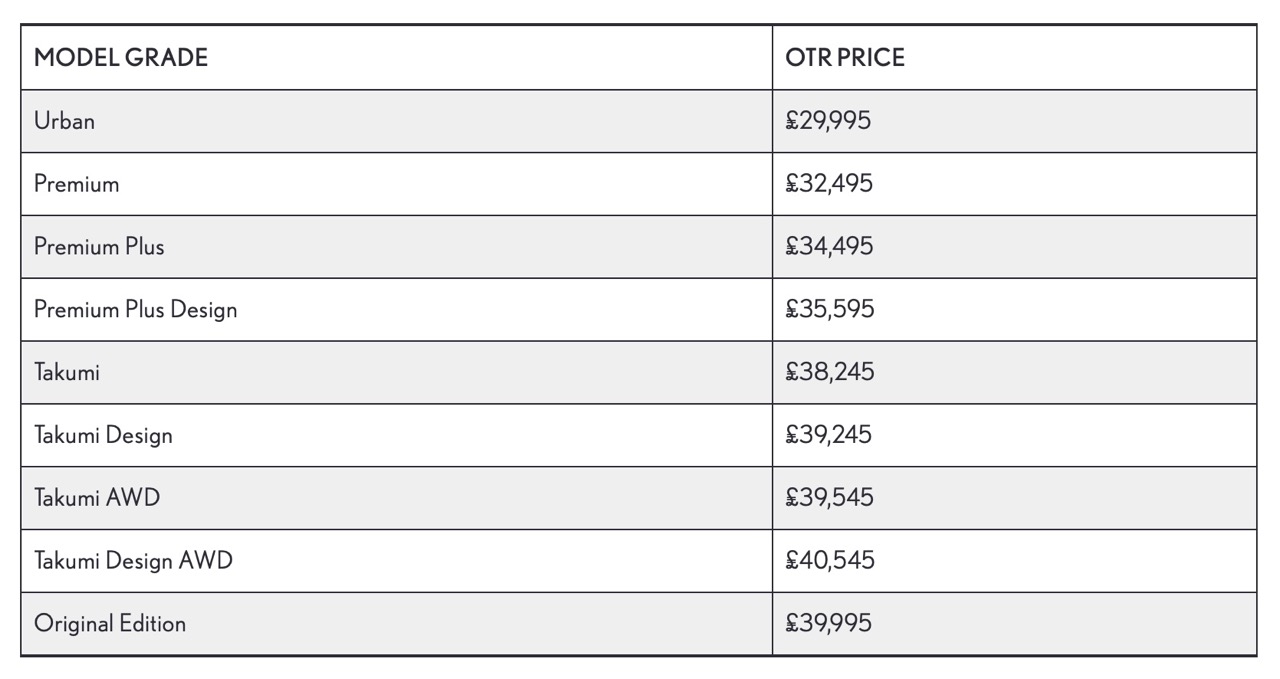Viewport: 1280px width, 679px height.
Task: Select the Takumi AWD label
Action: (97, 497)
